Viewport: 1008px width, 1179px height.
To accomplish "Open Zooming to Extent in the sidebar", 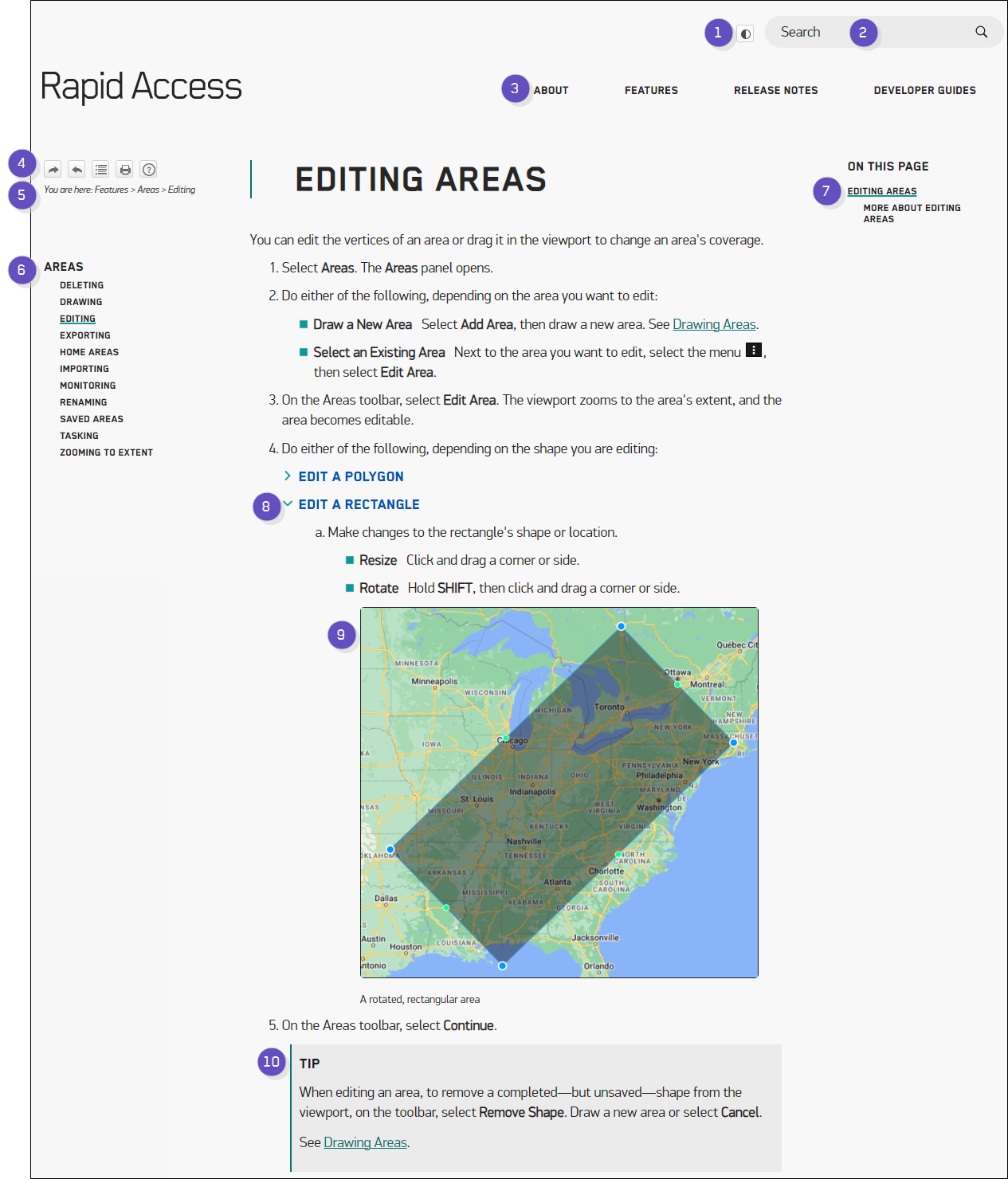I will pyautogui.click(x=106, y=452).
